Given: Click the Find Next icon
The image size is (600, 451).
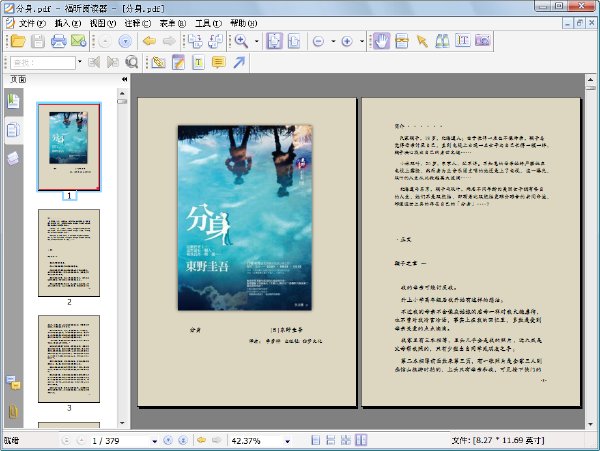Looking at the screenshot, I should [x=112, y=62].
